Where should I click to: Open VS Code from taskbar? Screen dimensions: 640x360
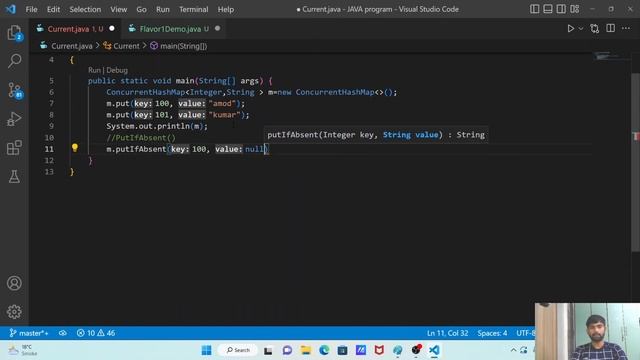[x=434, y=350]
